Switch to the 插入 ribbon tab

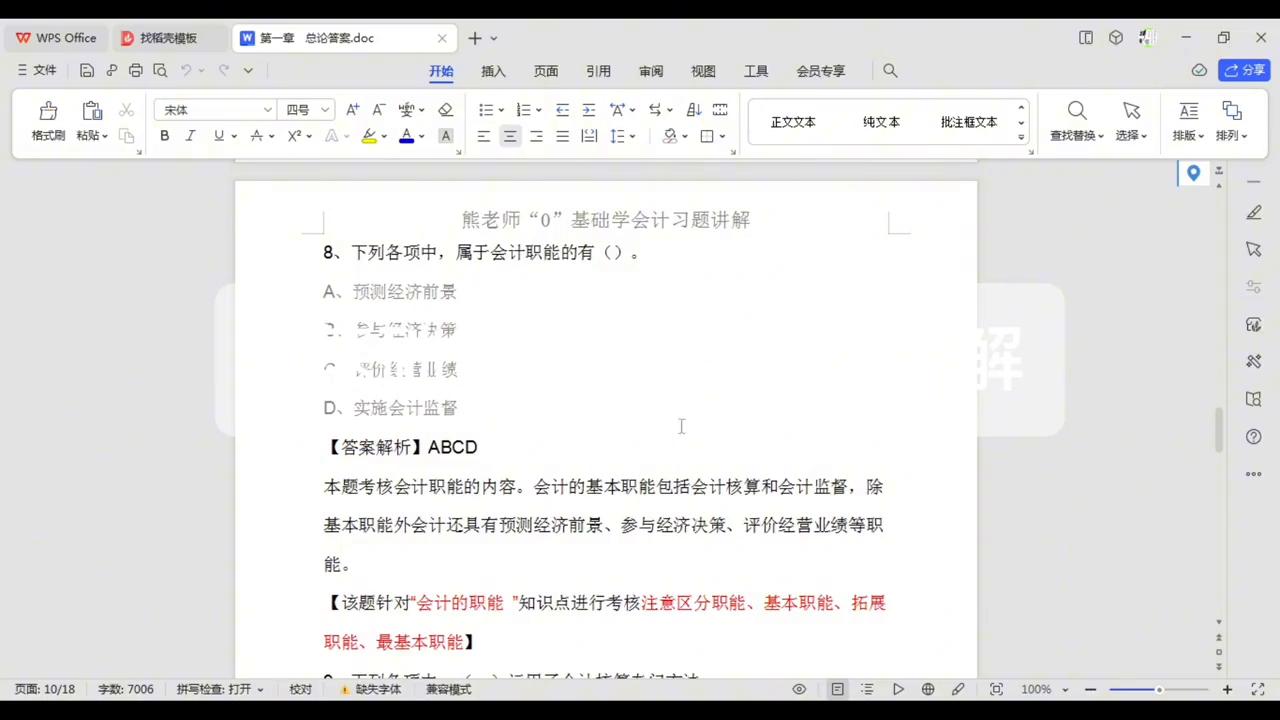[493, 70]
